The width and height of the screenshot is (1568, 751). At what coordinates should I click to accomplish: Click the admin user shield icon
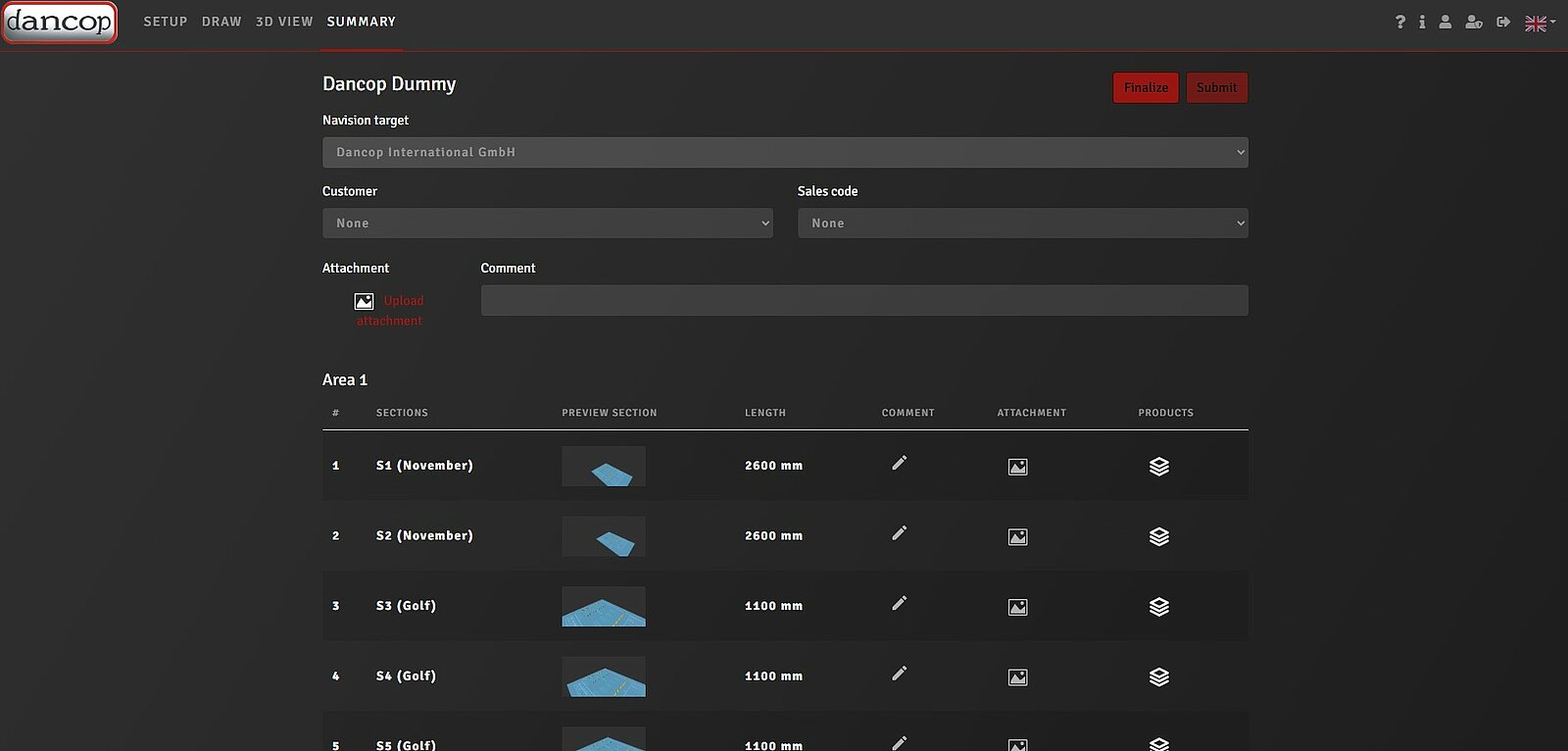point(1473,22)
